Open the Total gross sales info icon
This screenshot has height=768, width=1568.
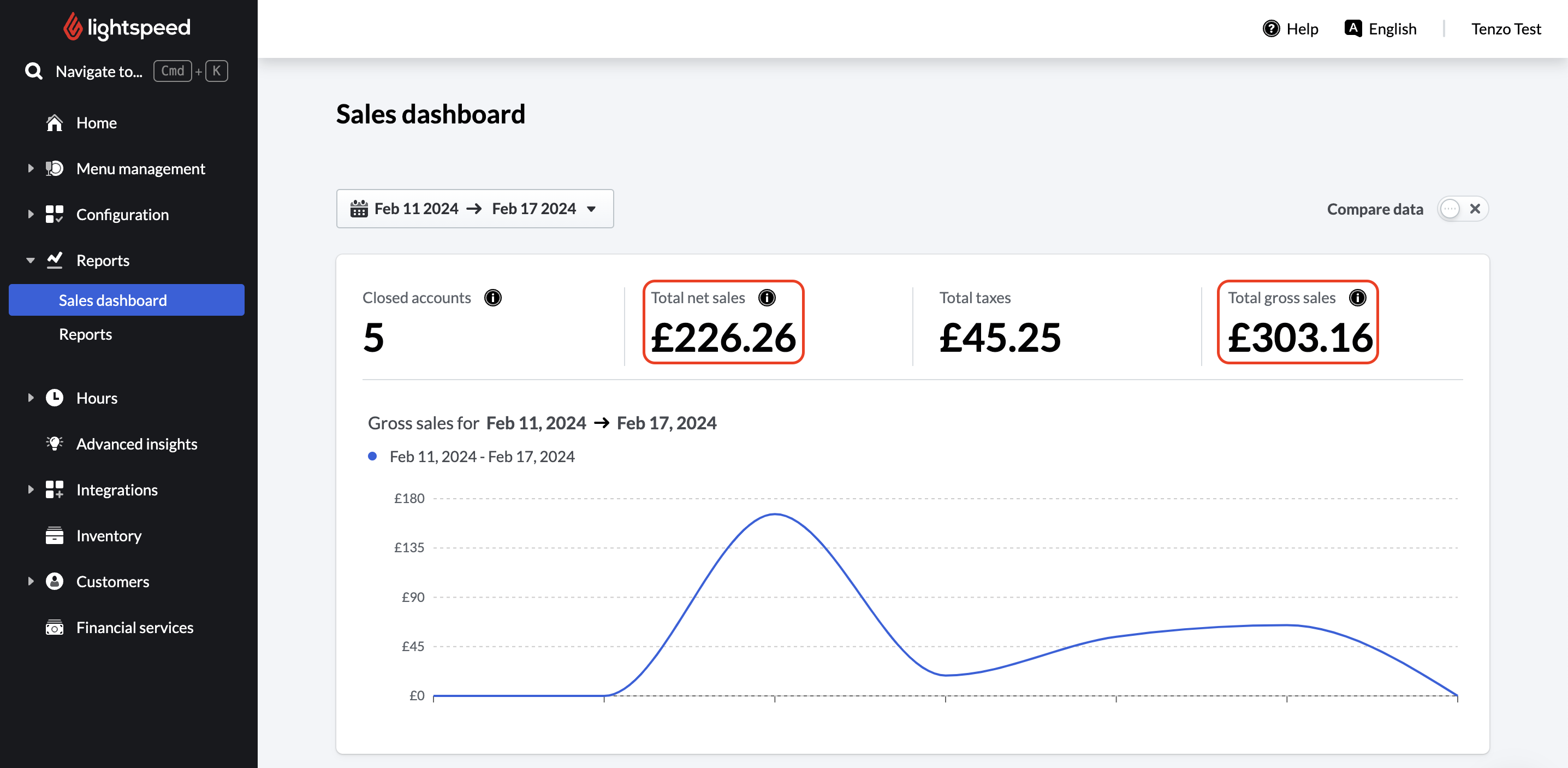click(x=1357, y=298)
